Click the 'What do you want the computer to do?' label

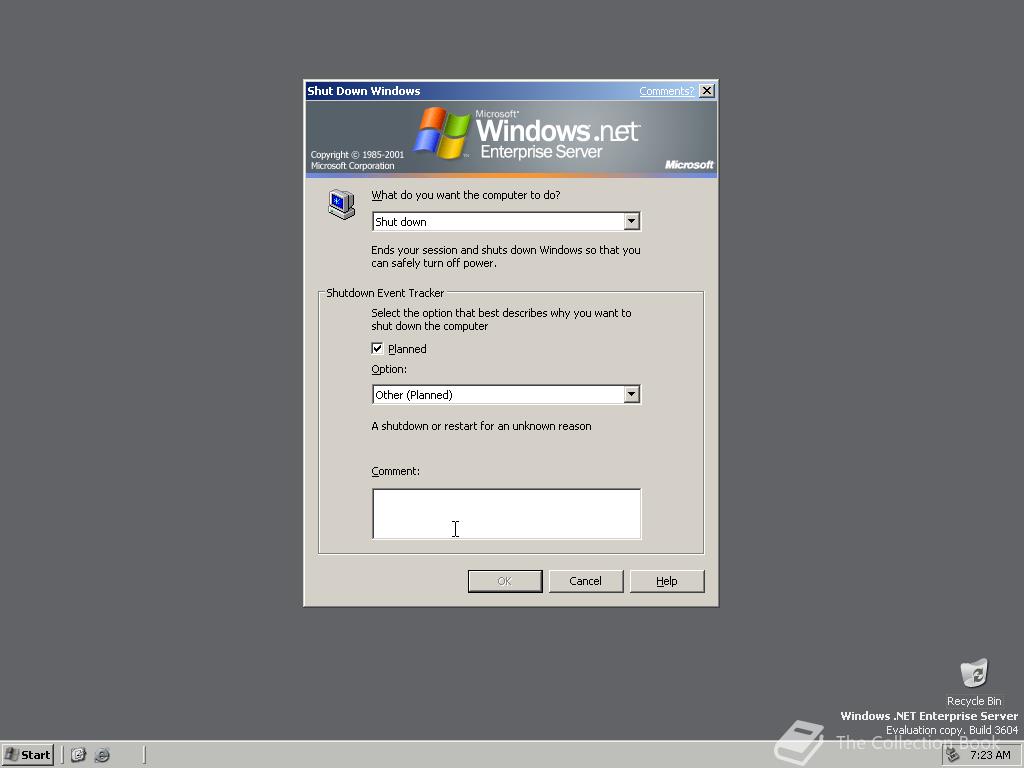(x=466, y=195)
